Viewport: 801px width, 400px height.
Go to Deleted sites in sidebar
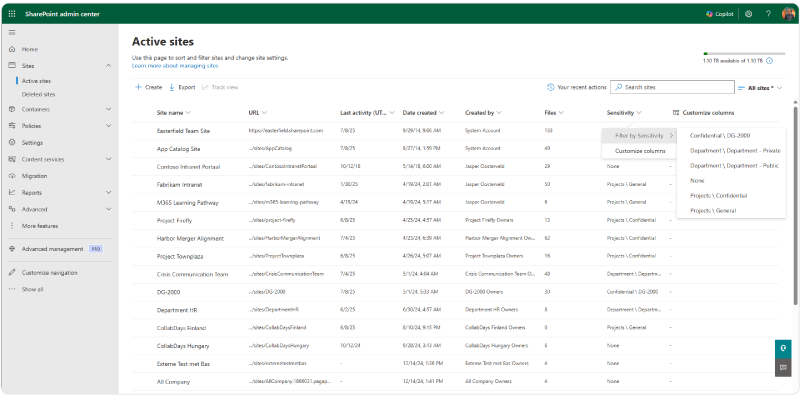39,94
